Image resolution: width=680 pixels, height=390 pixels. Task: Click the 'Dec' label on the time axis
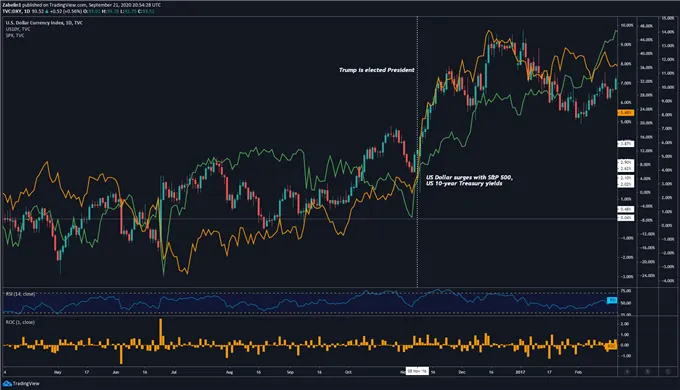[462, 372]
